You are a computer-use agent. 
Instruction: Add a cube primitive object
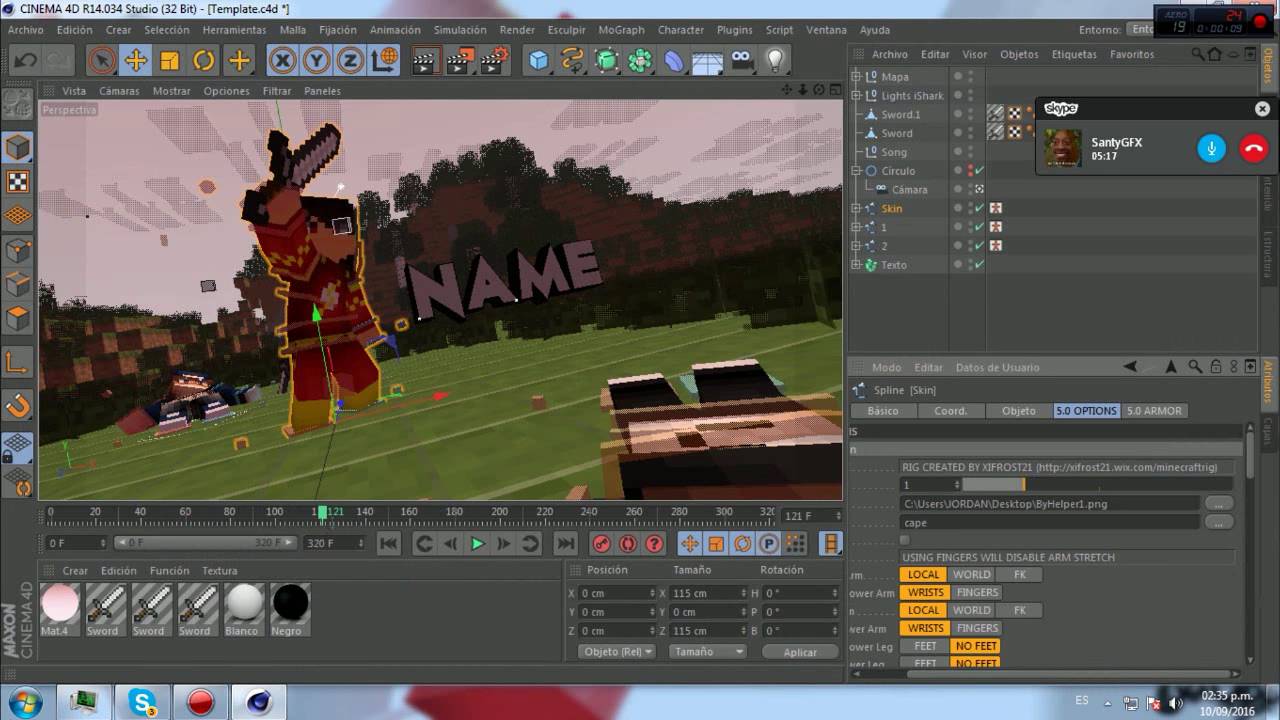pyautogui.click(x=540, y=61)
